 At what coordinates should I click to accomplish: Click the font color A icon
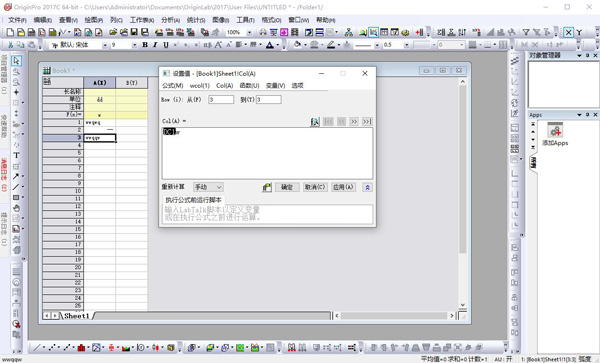tap(270, 45)
